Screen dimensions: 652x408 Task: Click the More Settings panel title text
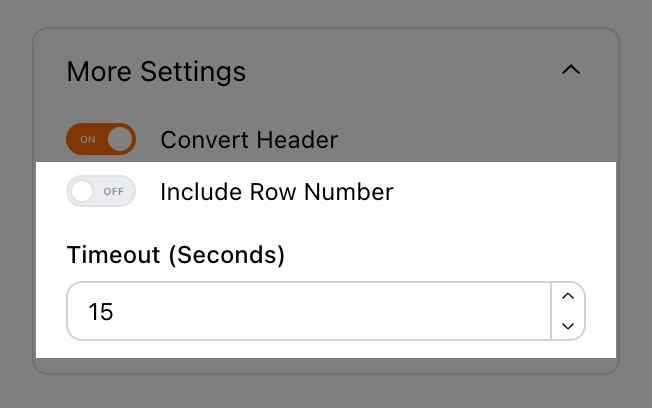(x=156, y=72)
